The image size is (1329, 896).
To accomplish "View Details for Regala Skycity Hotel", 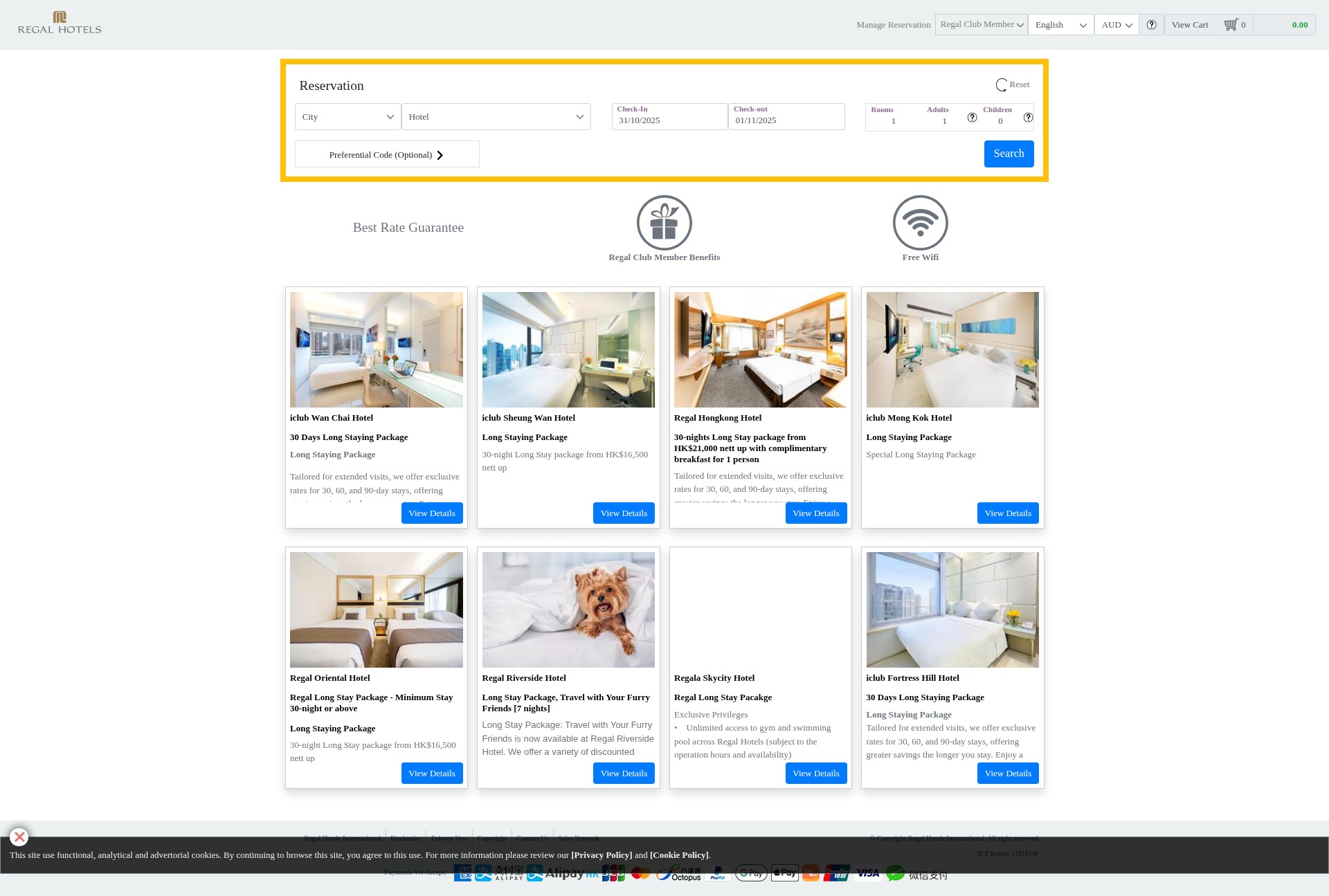I will point(815,774).
